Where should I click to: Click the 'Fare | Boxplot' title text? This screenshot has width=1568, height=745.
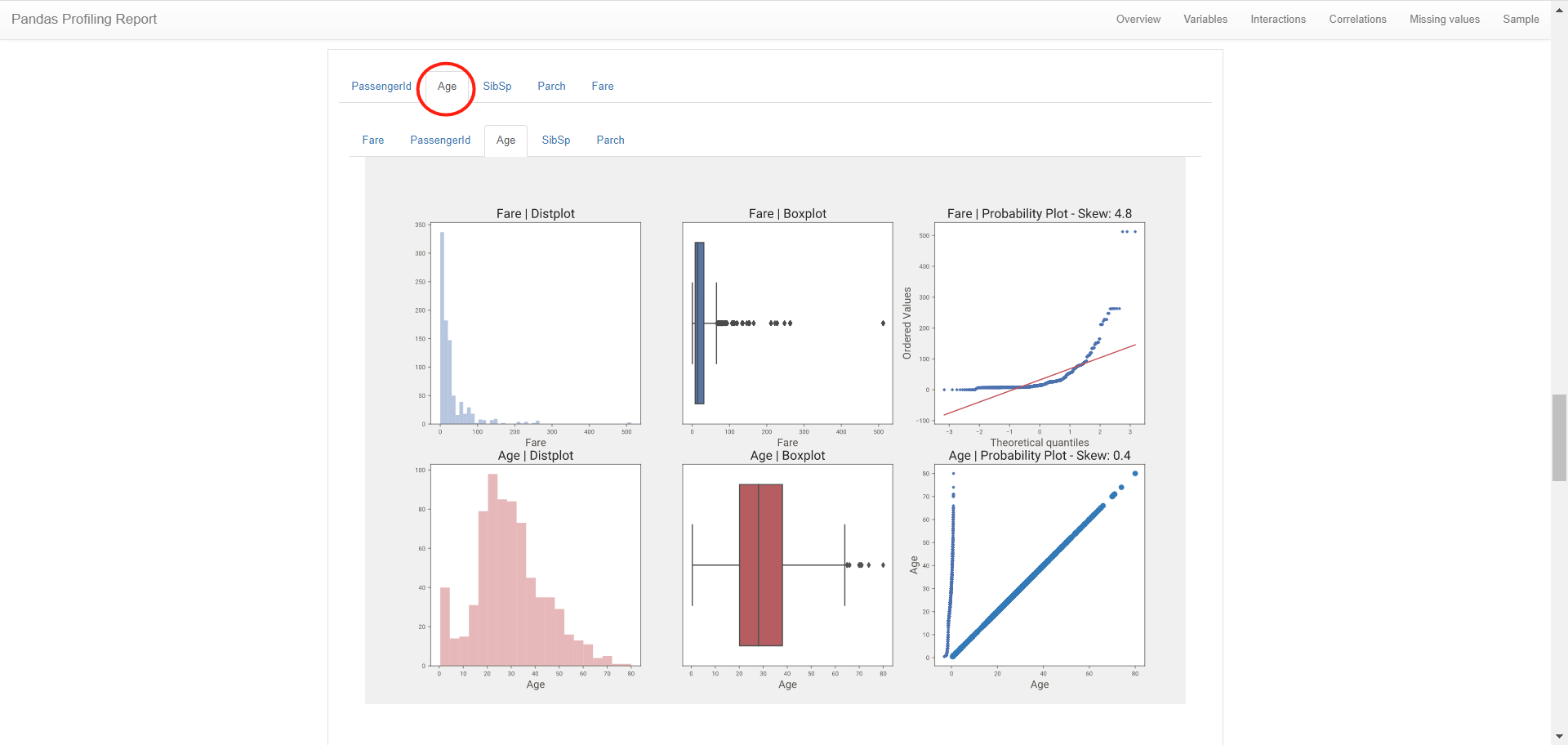point(787,214)
